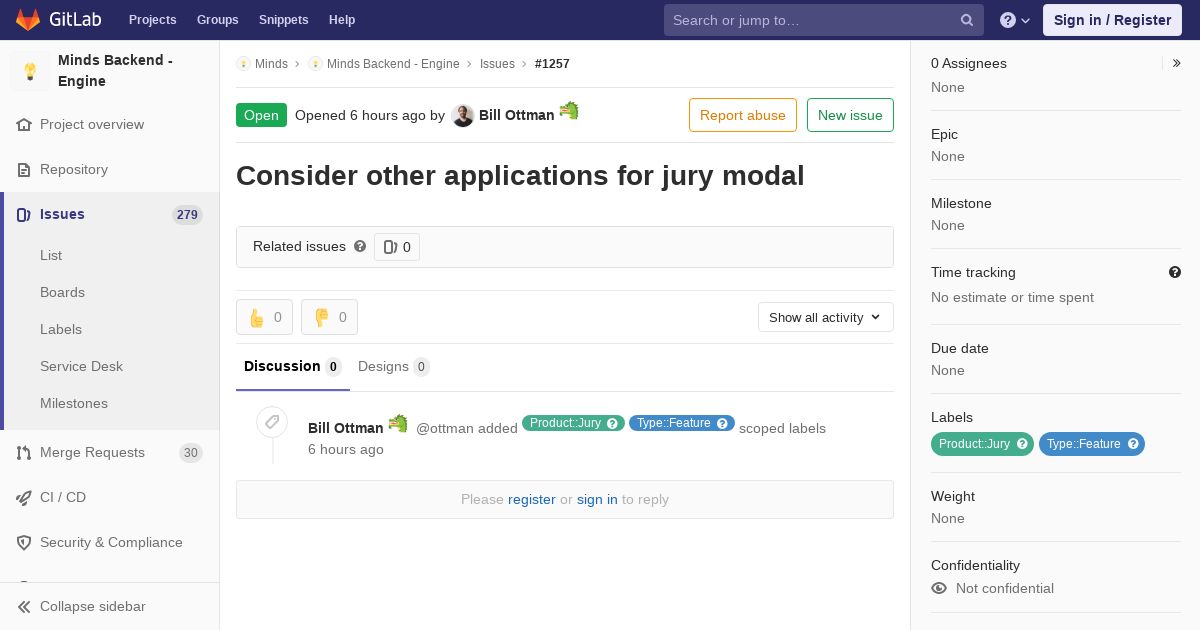Click Sign in / Register button

click(1112, 20)
